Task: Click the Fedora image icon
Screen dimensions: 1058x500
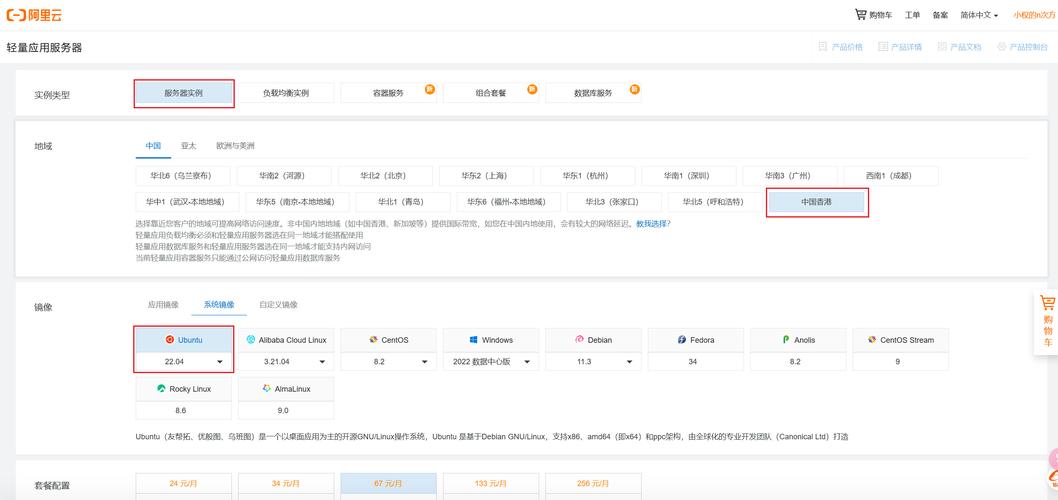Action: pyautogui.click(x=682, y=340)
